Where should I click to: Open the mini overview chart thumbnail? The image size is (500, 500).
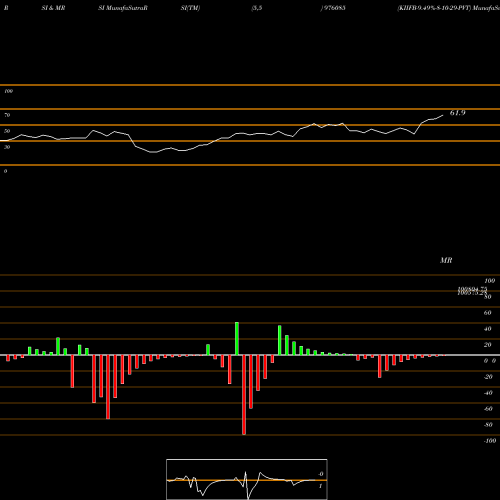247,479
